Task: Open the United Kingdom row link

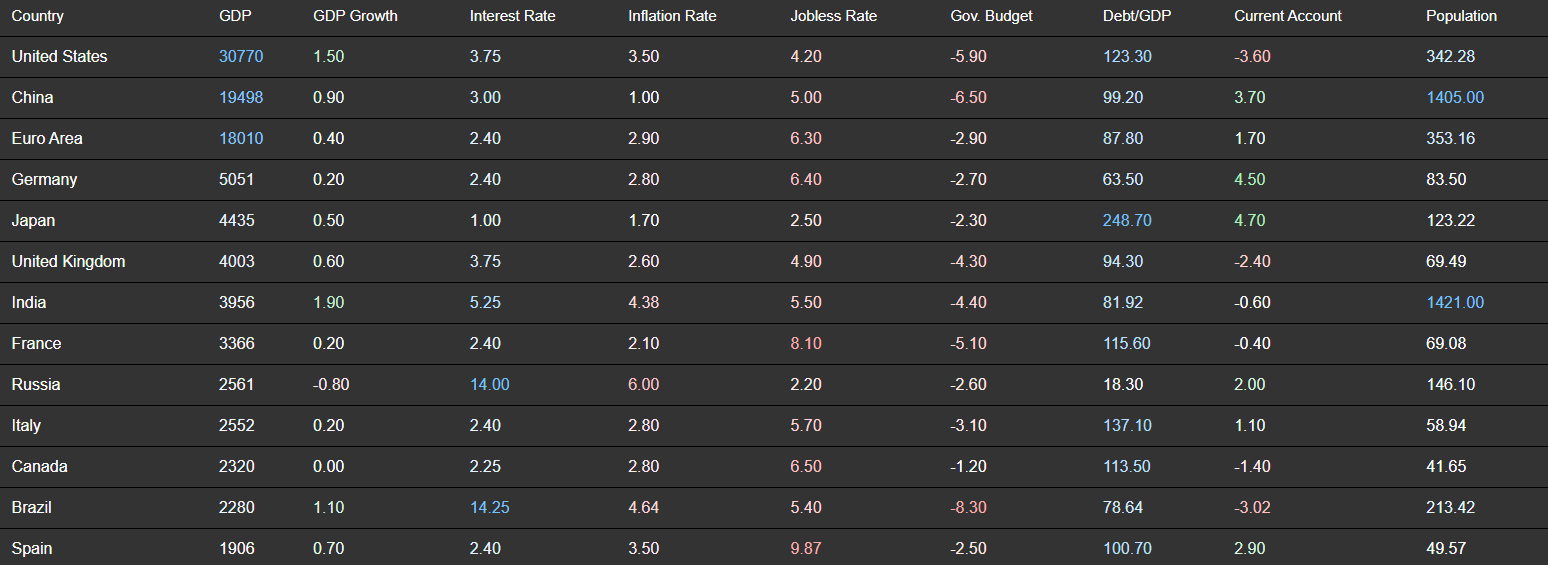Action: coord(68,262)
